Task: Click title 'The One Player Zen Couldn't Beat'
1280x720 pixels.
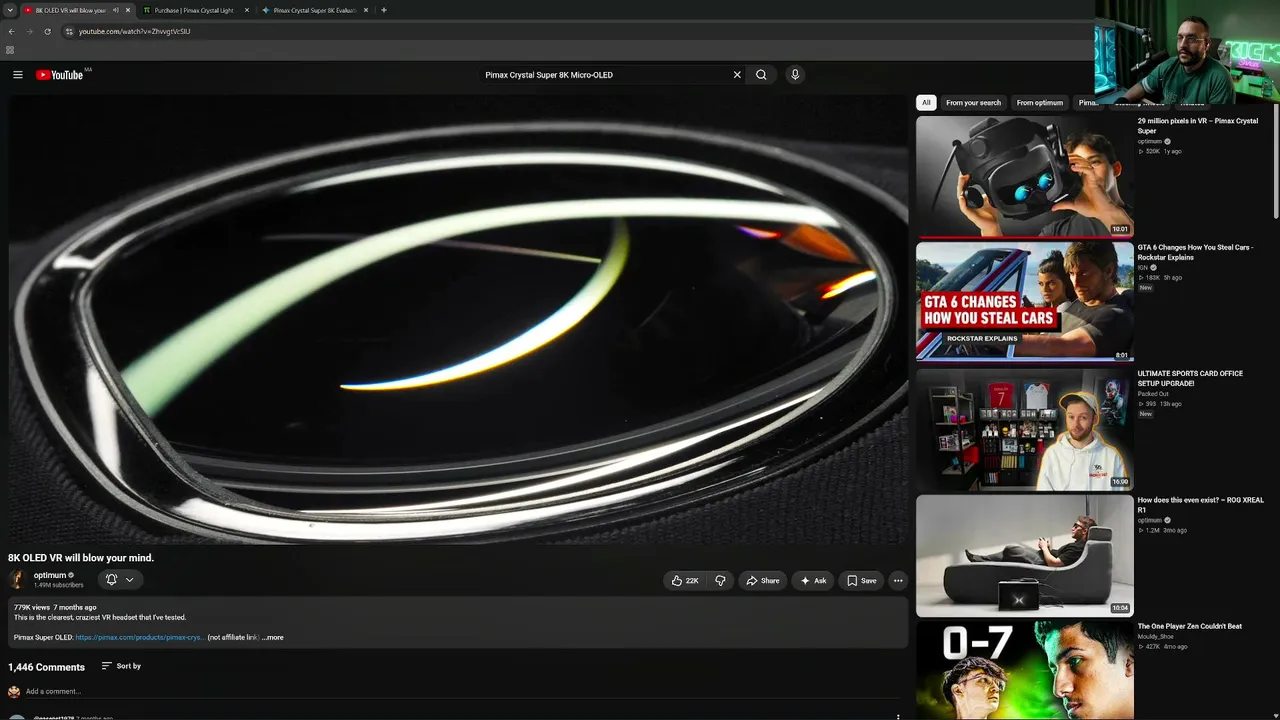Action: 1190,626
